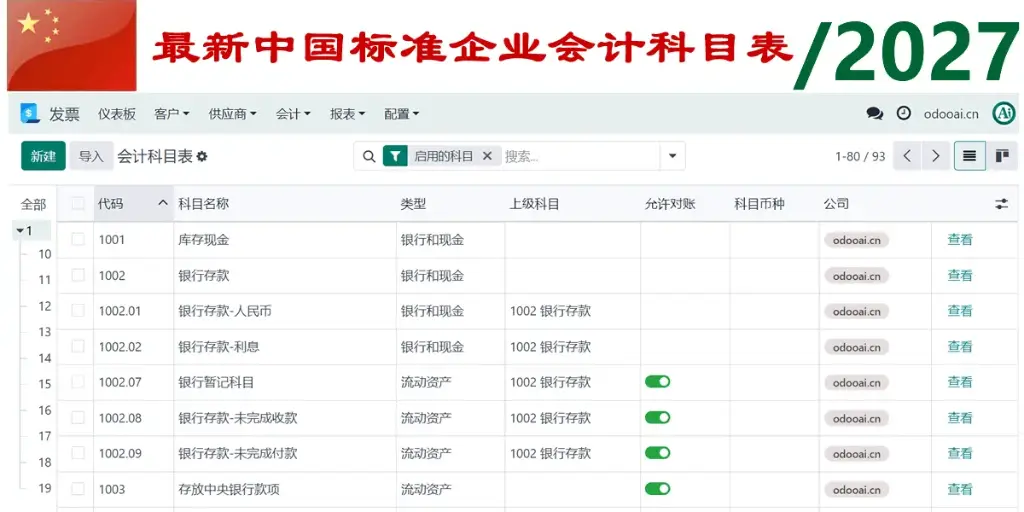The image size is (1024, 512).
Task: Select checkbox for row 1002.08
Action: tap(78, 417)
